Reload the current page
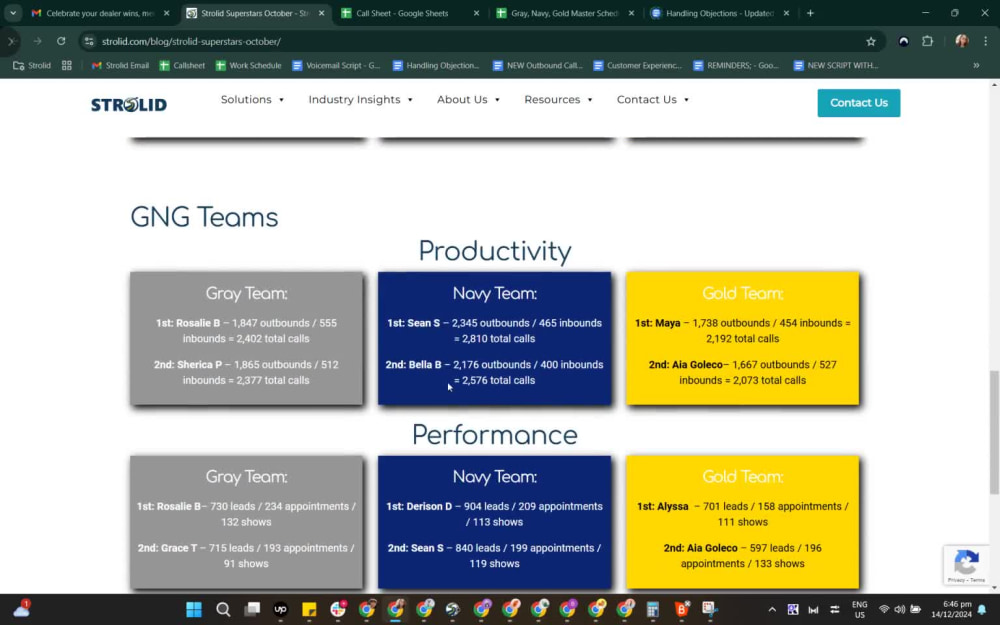Viewport: 1000px width, 625px height. point(61,41)
